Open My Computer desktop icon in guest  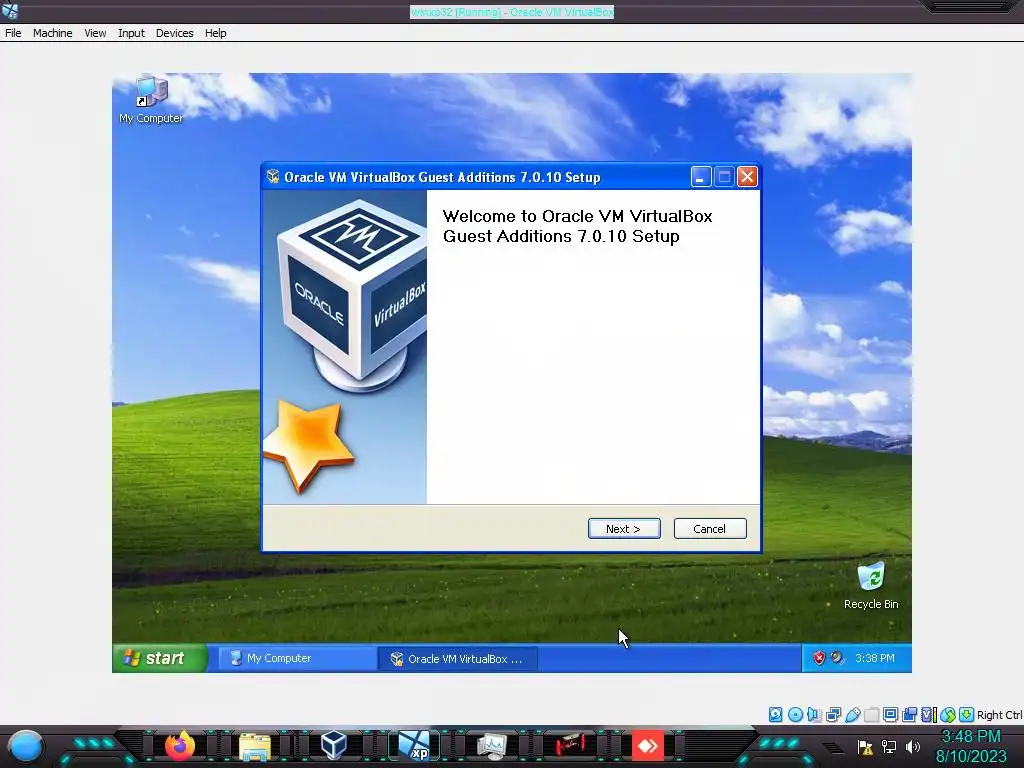[151, 100]
